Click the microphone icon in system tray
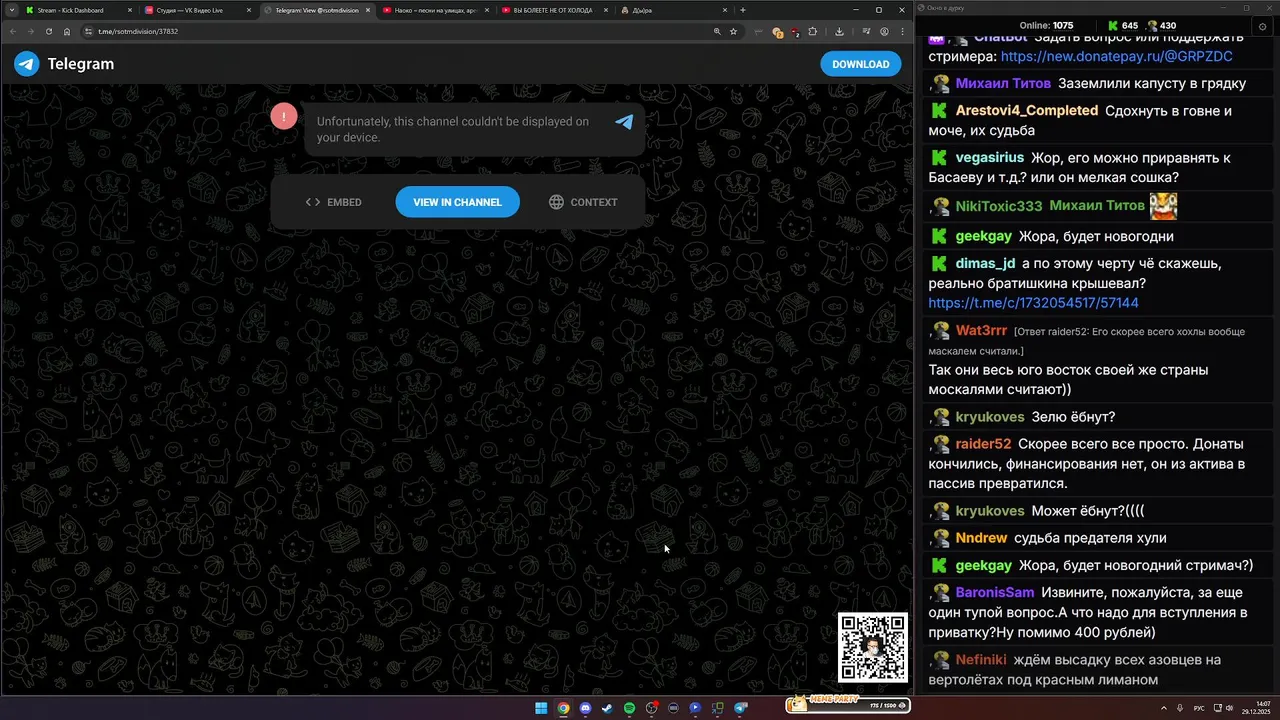The image size is (1280, 720). (x=1180, y=708)
